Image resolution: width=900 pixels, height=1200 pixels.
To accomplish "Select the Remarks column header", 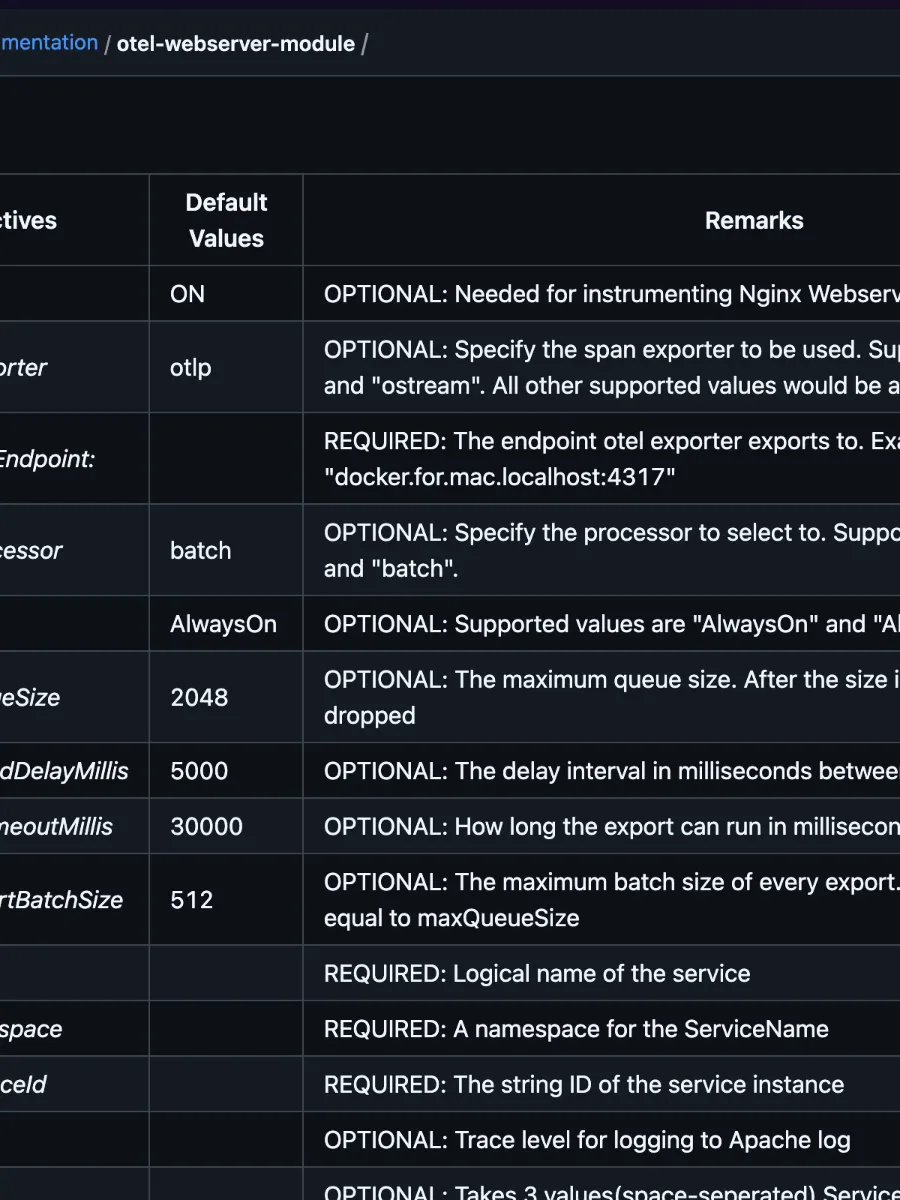I will point(754,220).
